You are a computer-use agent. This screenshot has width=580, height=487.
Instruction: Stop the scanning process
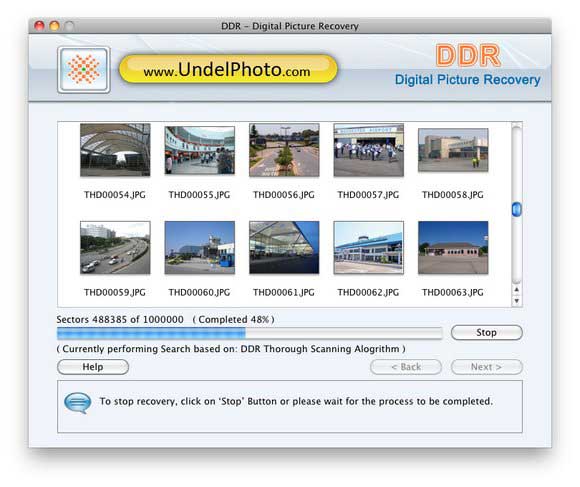pos(486,332)
